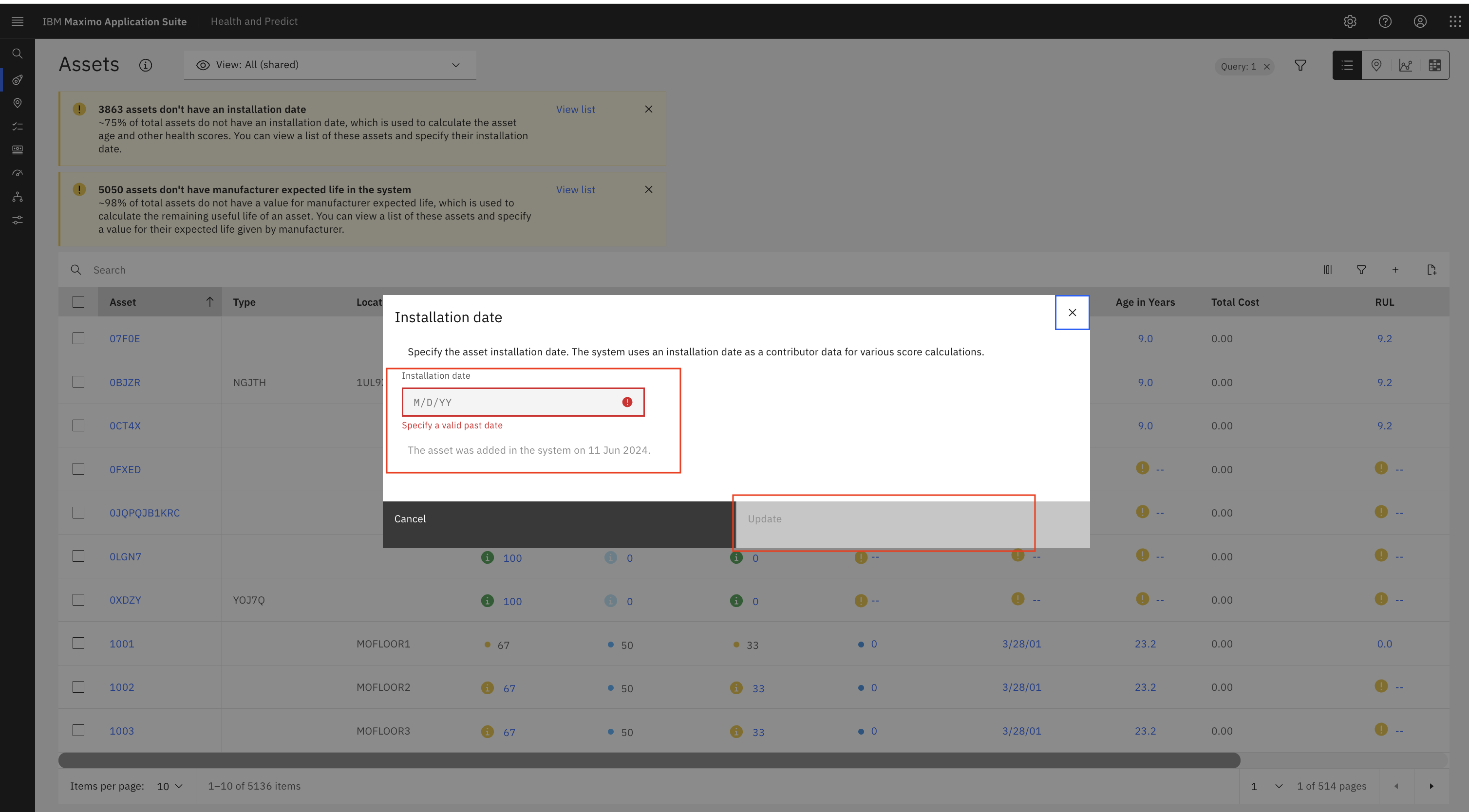The height and width of the screenshot is (812, 1469).
Task: Open the user profile icon
Action: (1420, 21)
